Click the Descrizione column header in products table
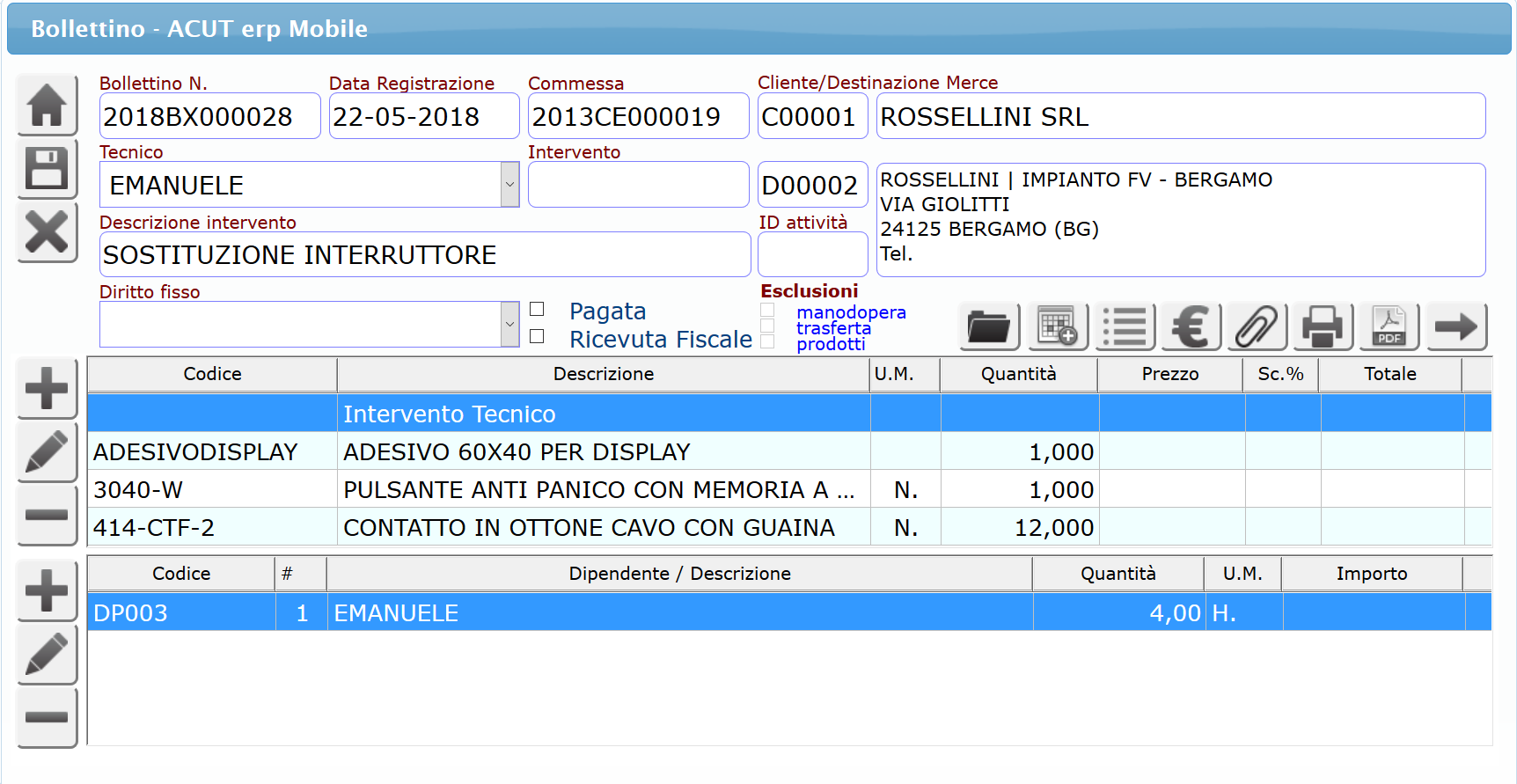The width and height of the screenshot is (1517, 784). point(603,374)
